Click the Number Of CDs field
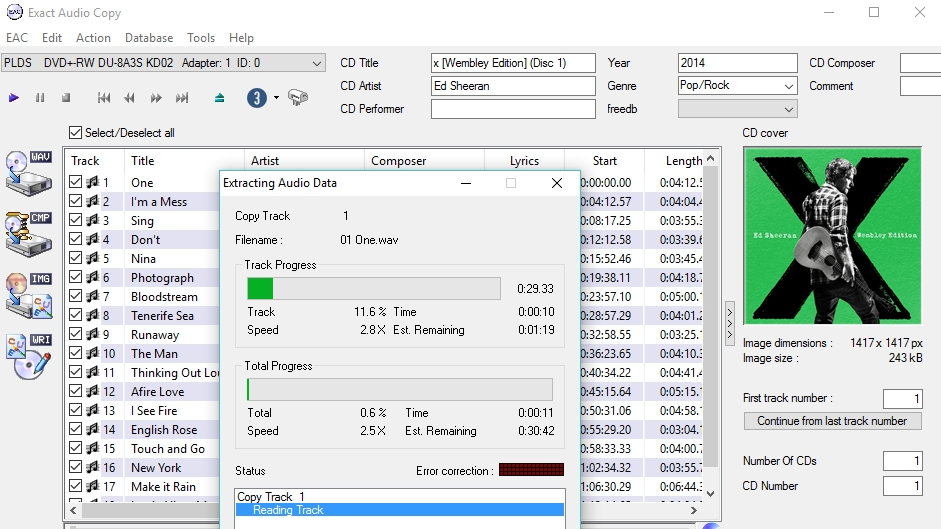 [x=903, y=461]
